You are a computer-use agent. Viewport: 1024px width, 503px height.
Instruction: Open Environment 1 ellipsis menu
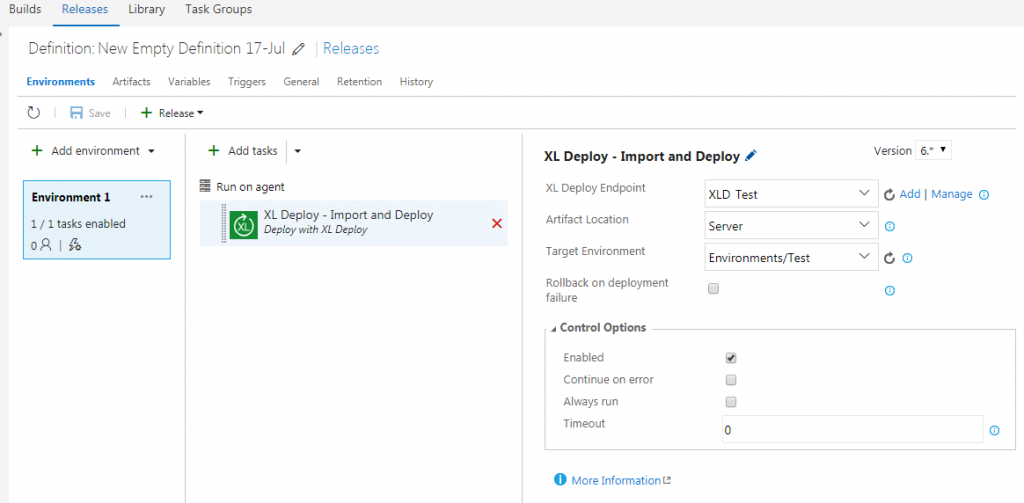click(146, 197)
